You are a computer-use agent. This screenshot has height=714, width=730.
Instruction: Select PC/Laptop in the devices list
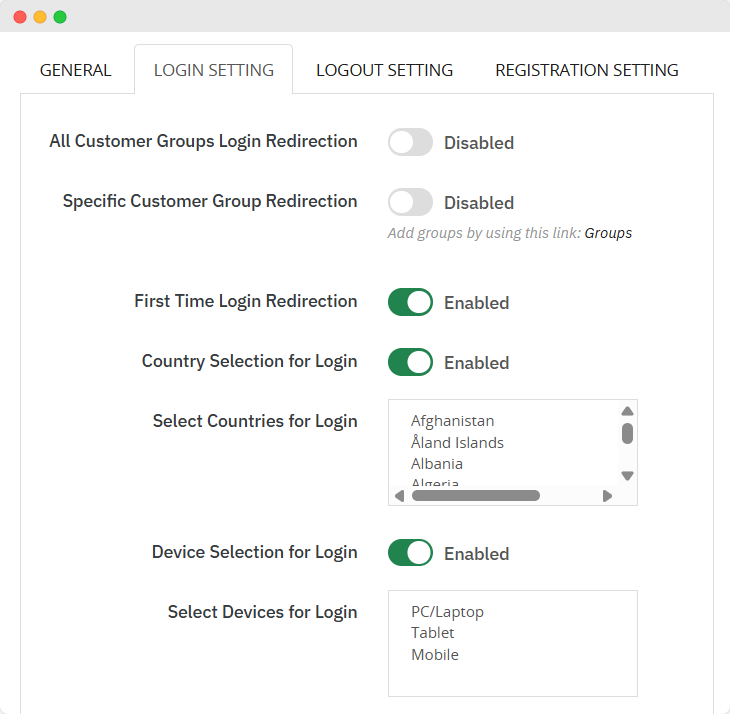click(x=447, y=611)
